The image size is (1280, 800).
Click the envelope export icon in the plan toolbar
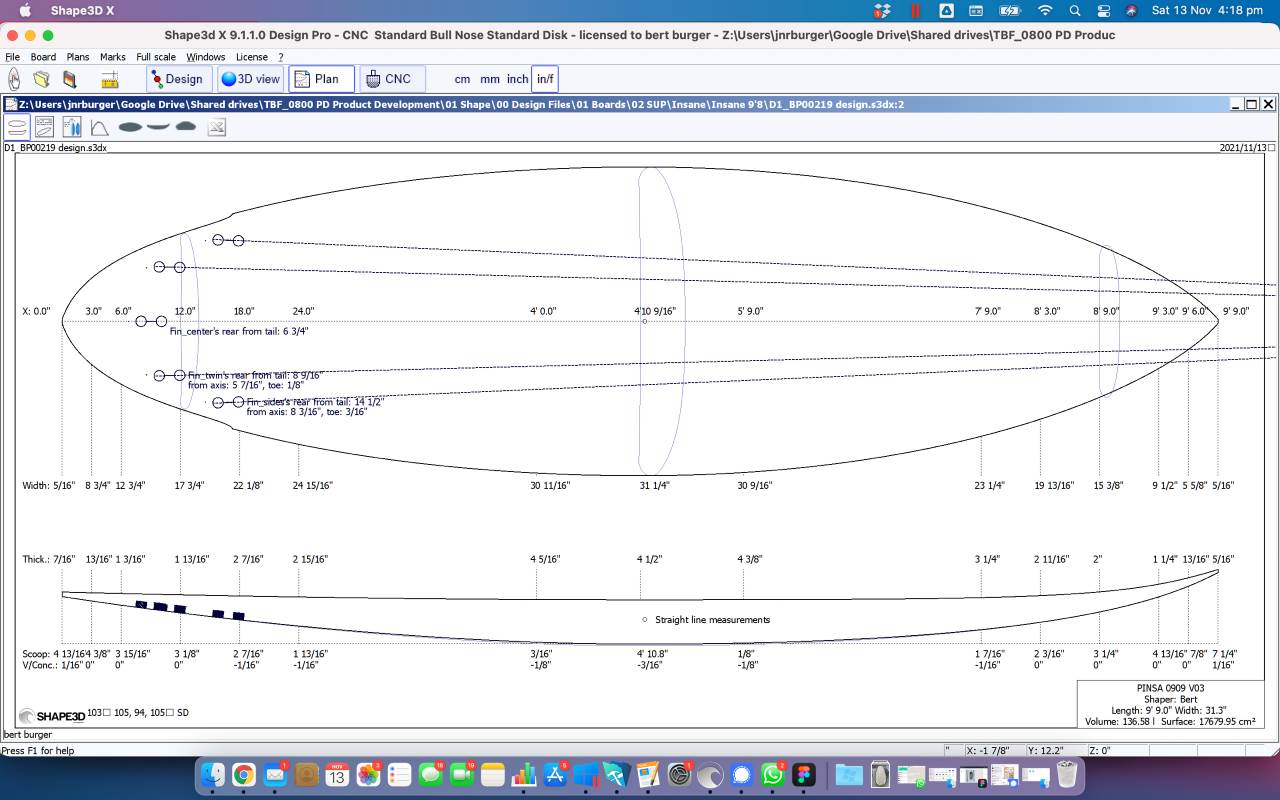(216, 127)
